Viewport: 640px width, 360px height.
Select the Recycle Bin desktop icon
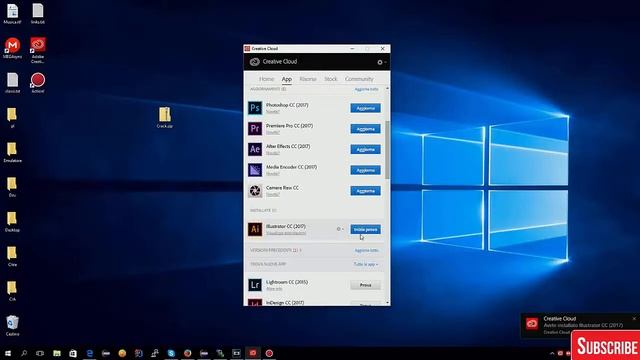pos(12,325)
